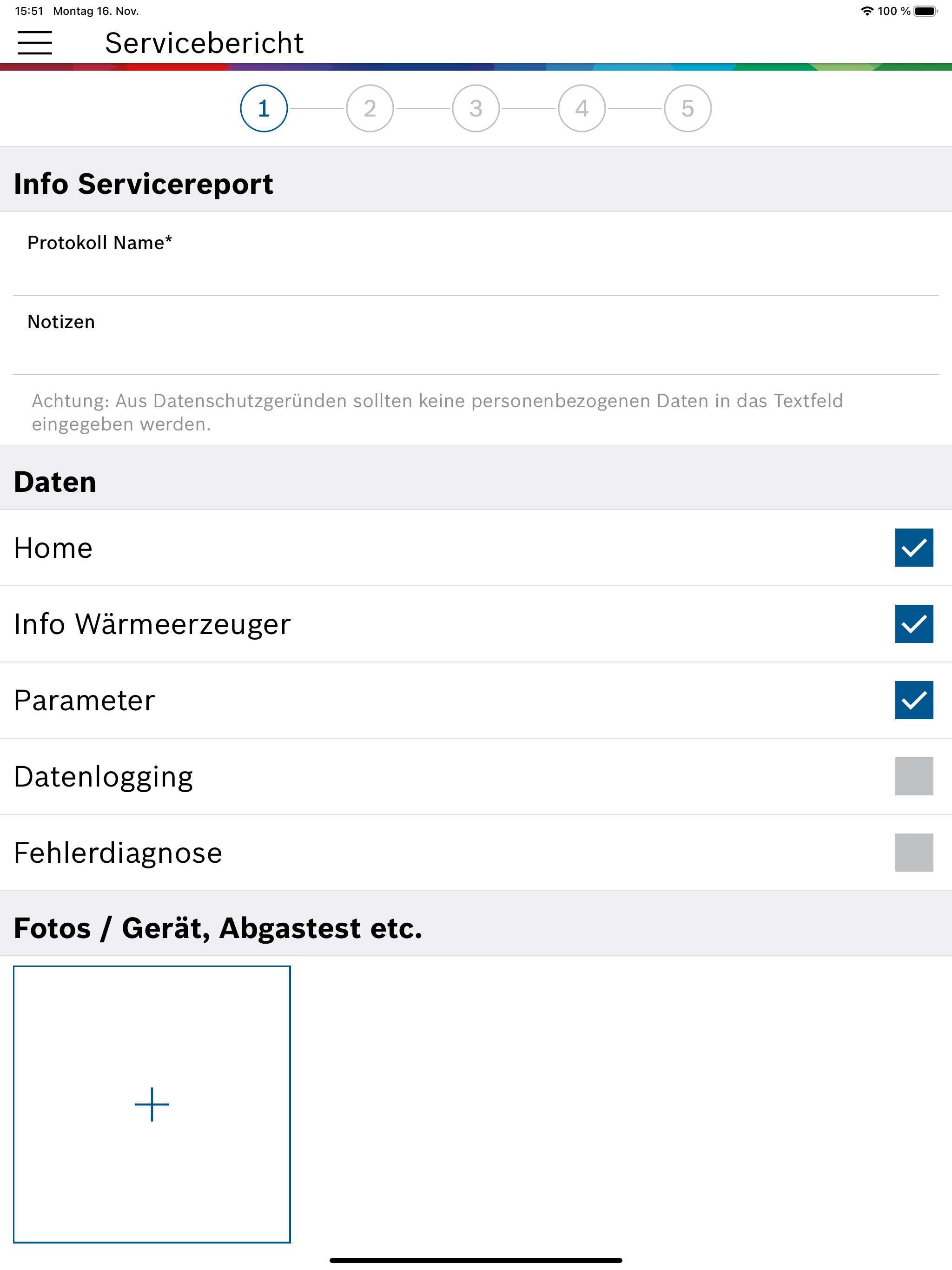
Task: Uncheck the Parameter checkbox
Action: point(913,700)
